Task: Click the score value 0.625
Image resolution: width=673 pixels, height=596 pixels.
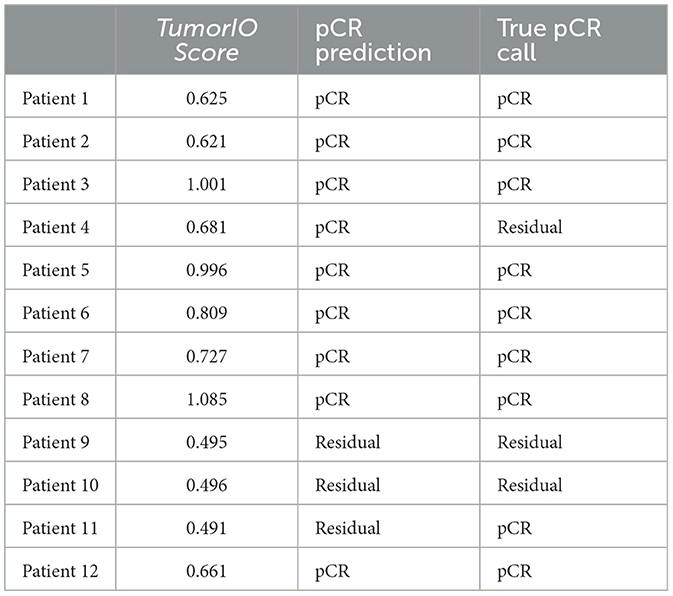Action: coord(206,98)
